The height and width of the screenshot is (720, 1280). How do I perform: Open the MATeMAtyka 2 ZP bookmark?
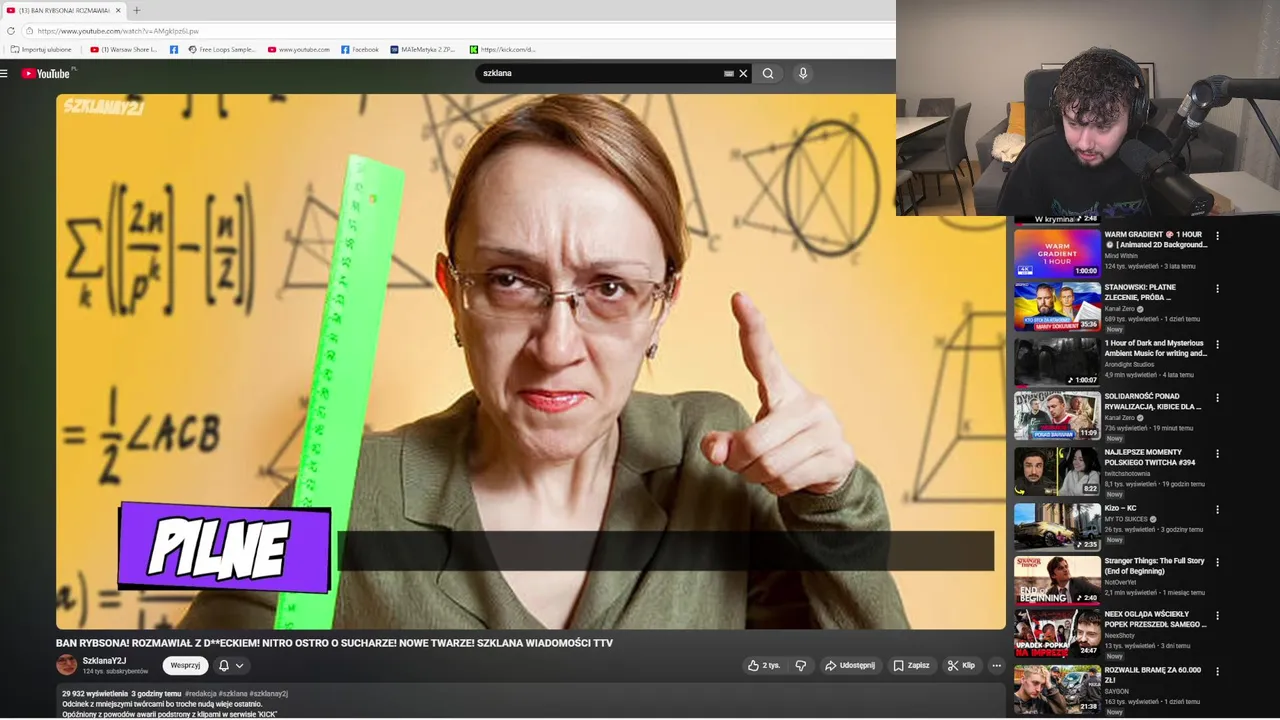click(422, 49)
